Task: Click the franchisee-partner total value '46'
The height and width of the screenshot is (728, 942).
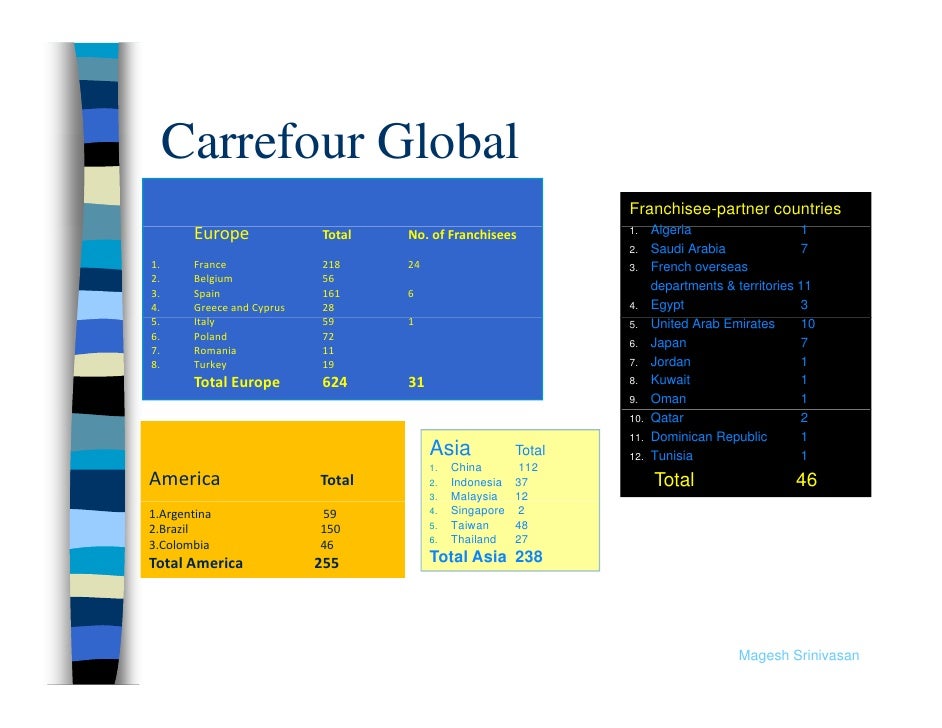Action: [x=806, y=479]
